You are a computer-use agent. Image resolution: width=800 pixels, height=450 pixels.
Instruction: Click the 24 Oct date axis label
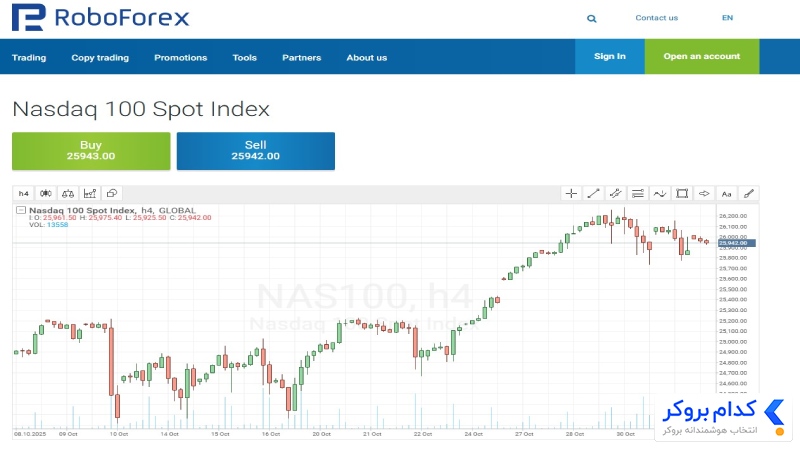coord(473,434)
